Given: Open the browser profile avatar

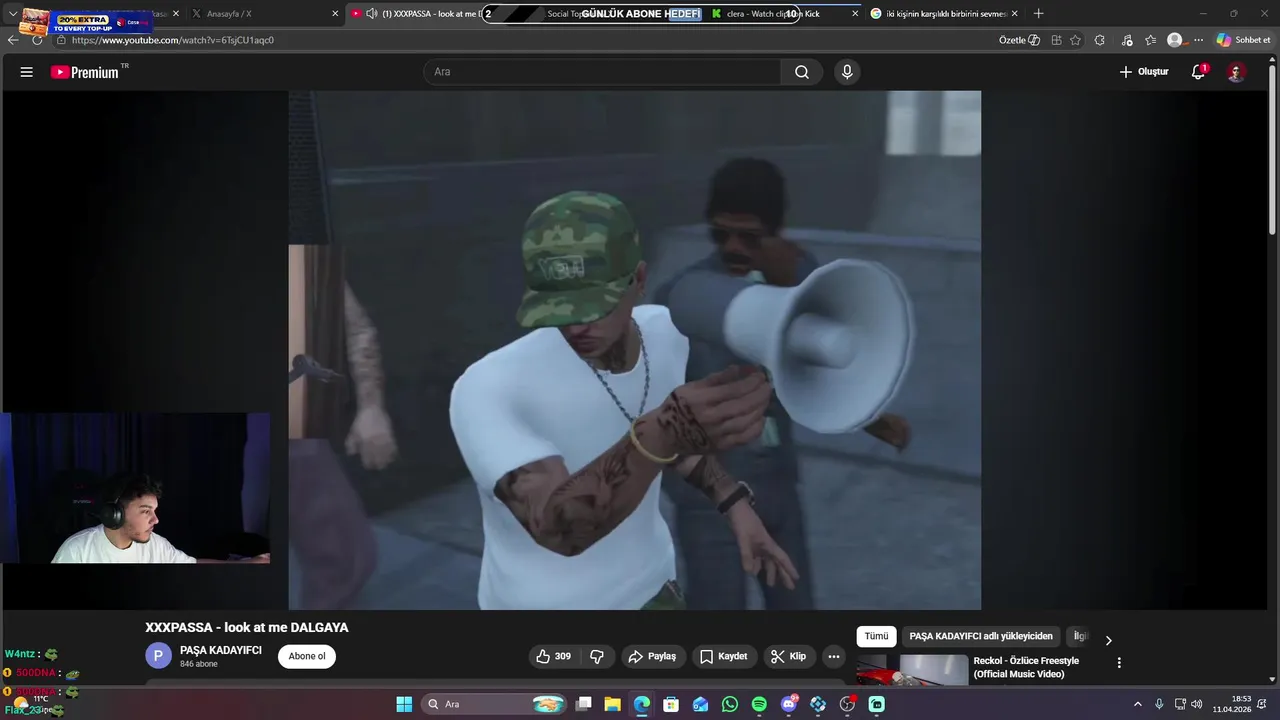Looking at the screenshot, I should click(x=1175, y=40).
